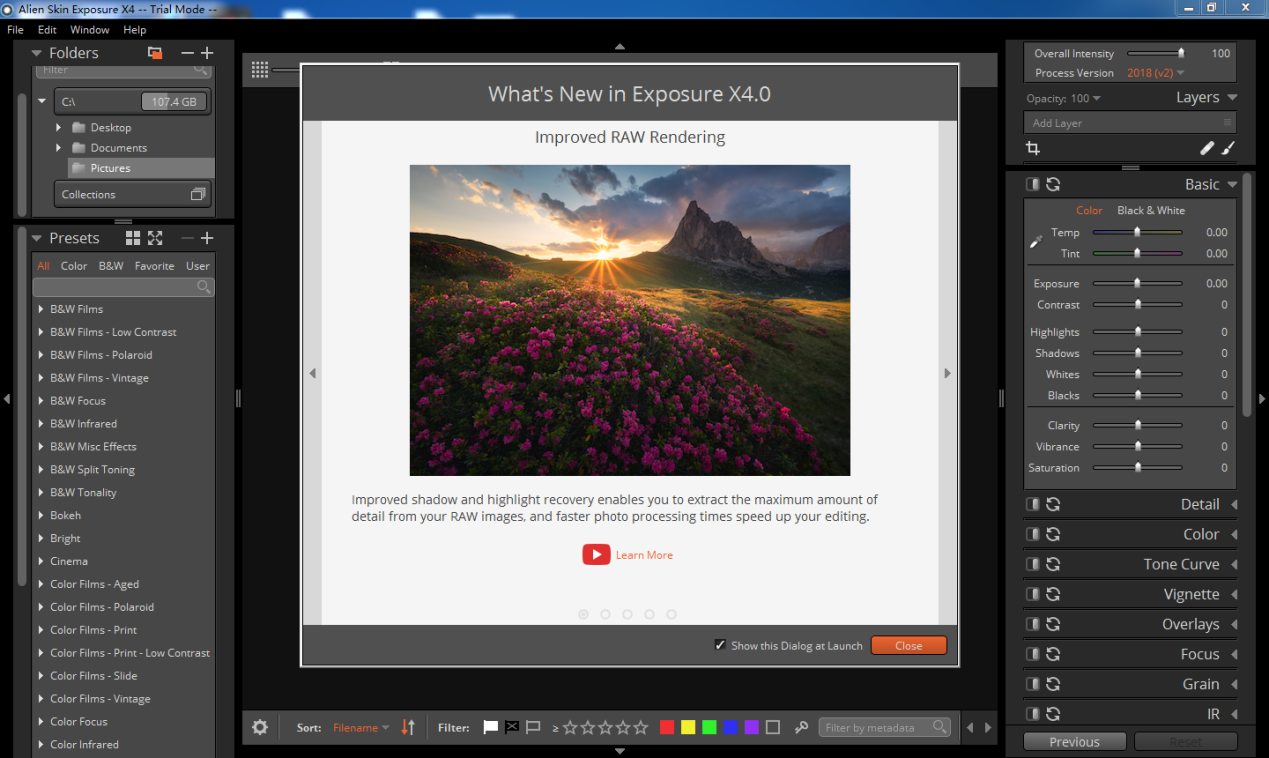Expand the Tone Curve panel arrow
The image size is (1269, 758).
(1234, 564)
